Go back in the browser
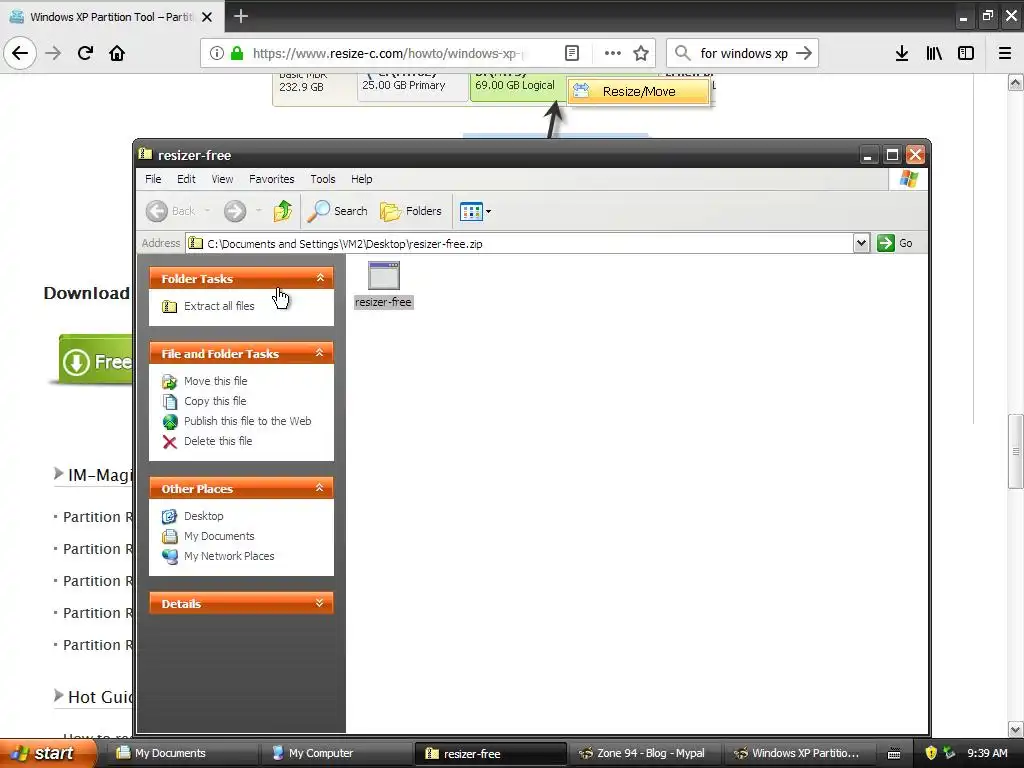 [20, 53]
